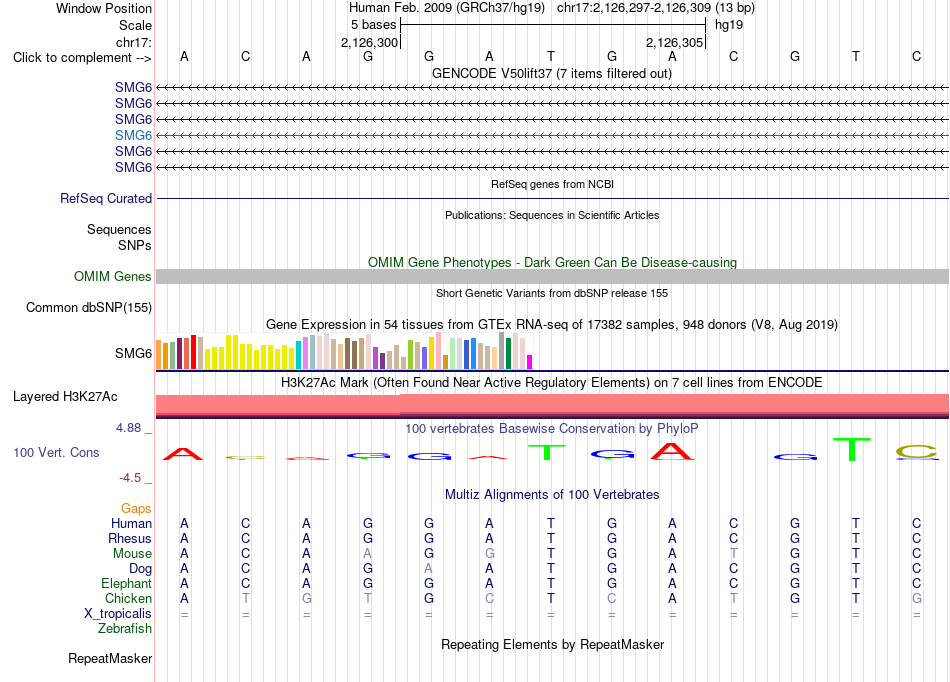
Task: Open the 'RefSeq genes from NCBI' track title
Action: 553,184
